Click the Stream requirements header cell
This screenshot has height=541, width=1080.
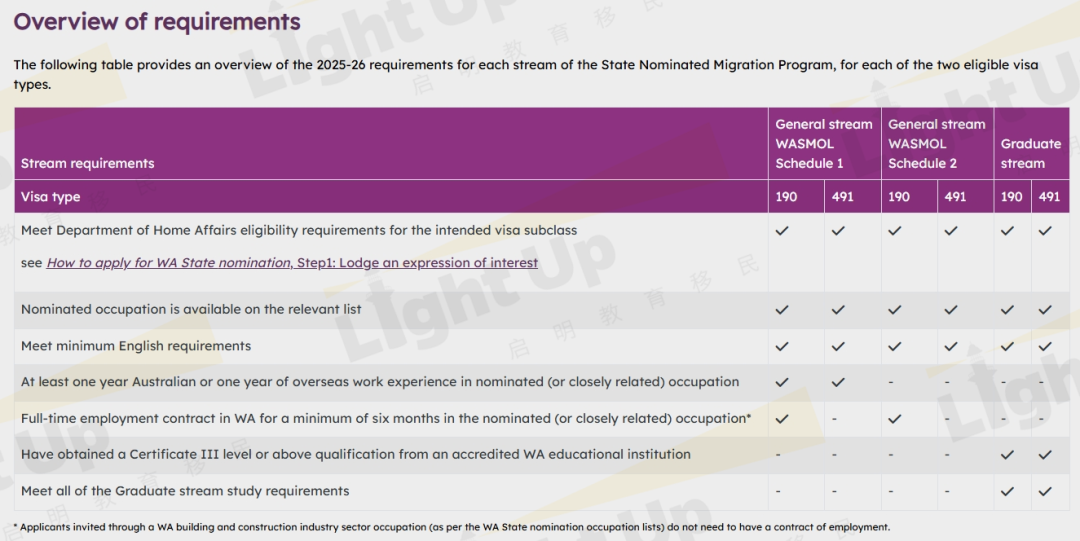88,163
